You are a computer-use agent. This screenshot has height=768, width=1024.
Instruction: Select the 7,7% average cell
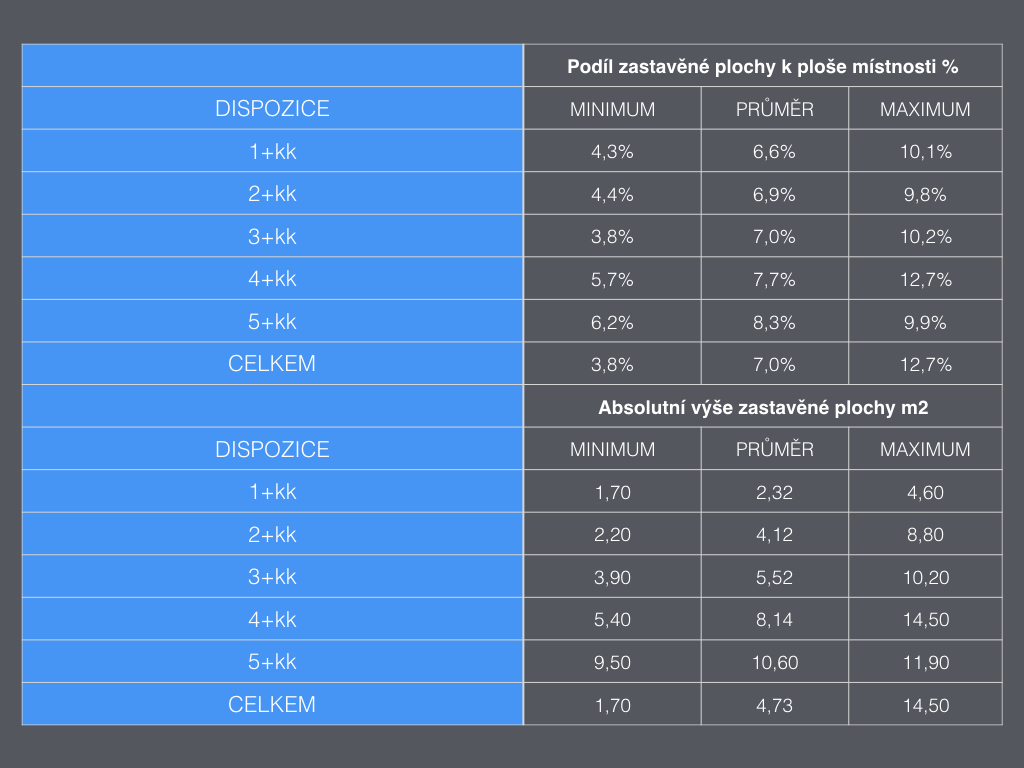[774, 280]
